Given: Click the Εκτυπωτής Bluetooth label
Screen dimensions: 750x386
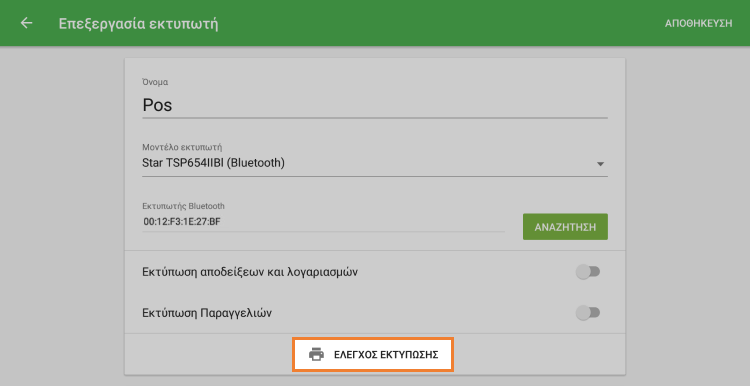Looking at the screenshot, I should point(183,206).
